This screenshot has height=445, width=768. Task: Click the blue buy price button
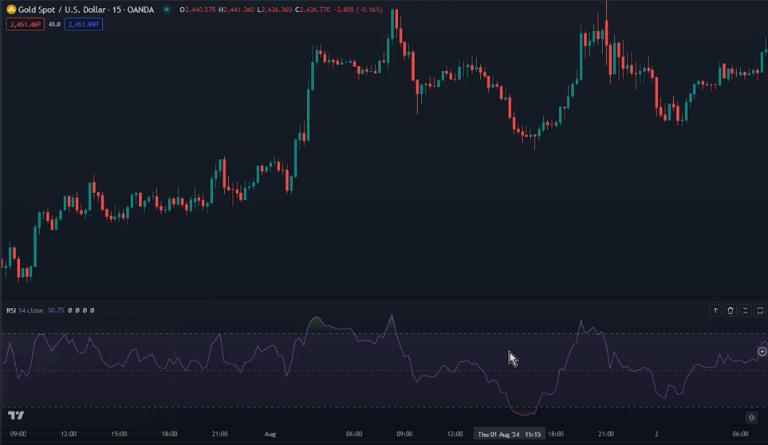83,23
